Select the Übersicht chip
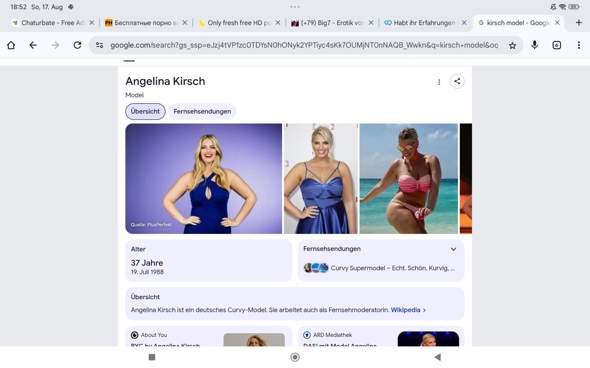Viewport: 590px width, 368px height. click(145, 111)
